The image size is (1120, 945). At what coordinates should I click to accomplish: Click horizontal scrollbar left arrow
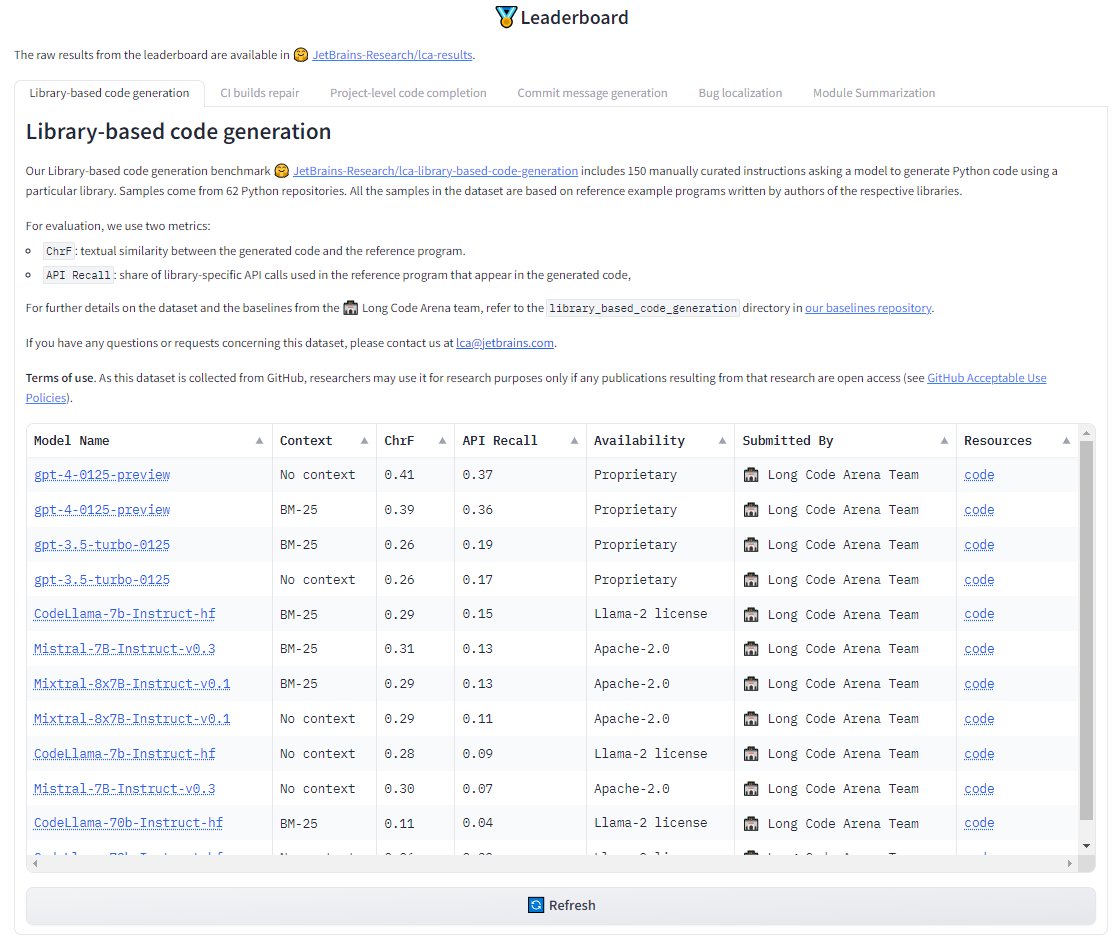pyautogui.click(x=35, y=864)
